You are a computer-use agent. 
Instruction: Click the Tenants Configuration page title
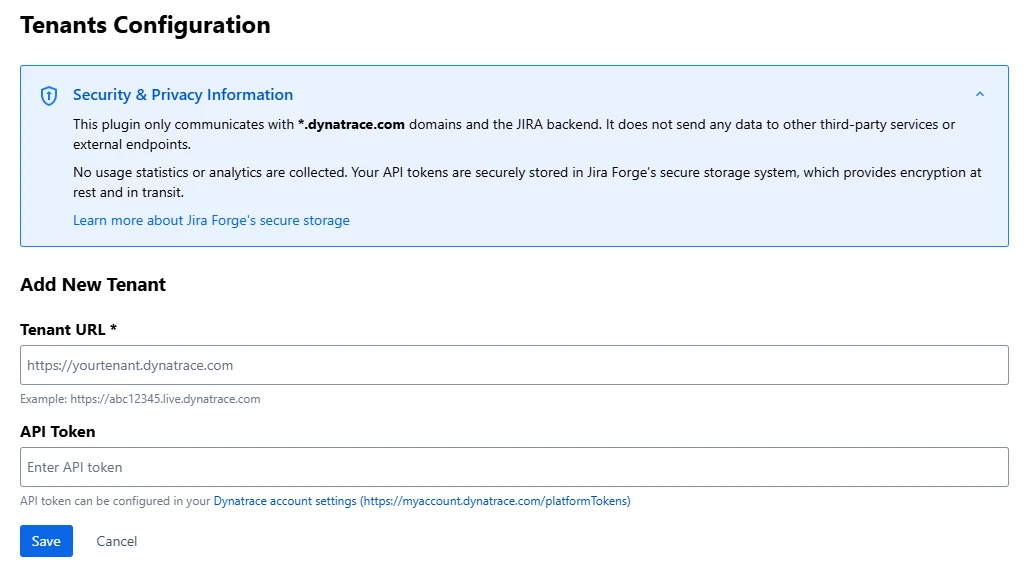[x=145, y=25]
